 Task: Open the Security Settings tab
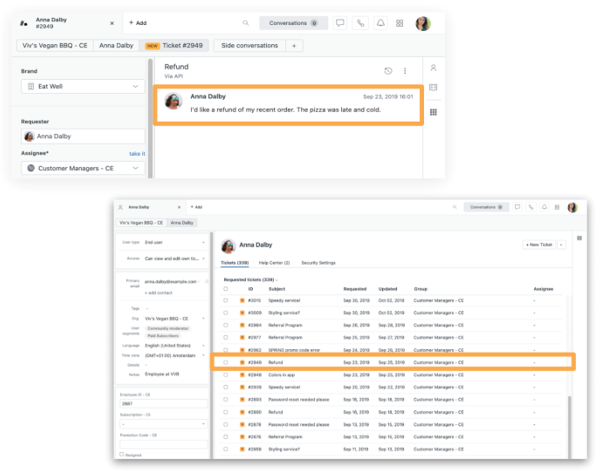tap(319, 262)
